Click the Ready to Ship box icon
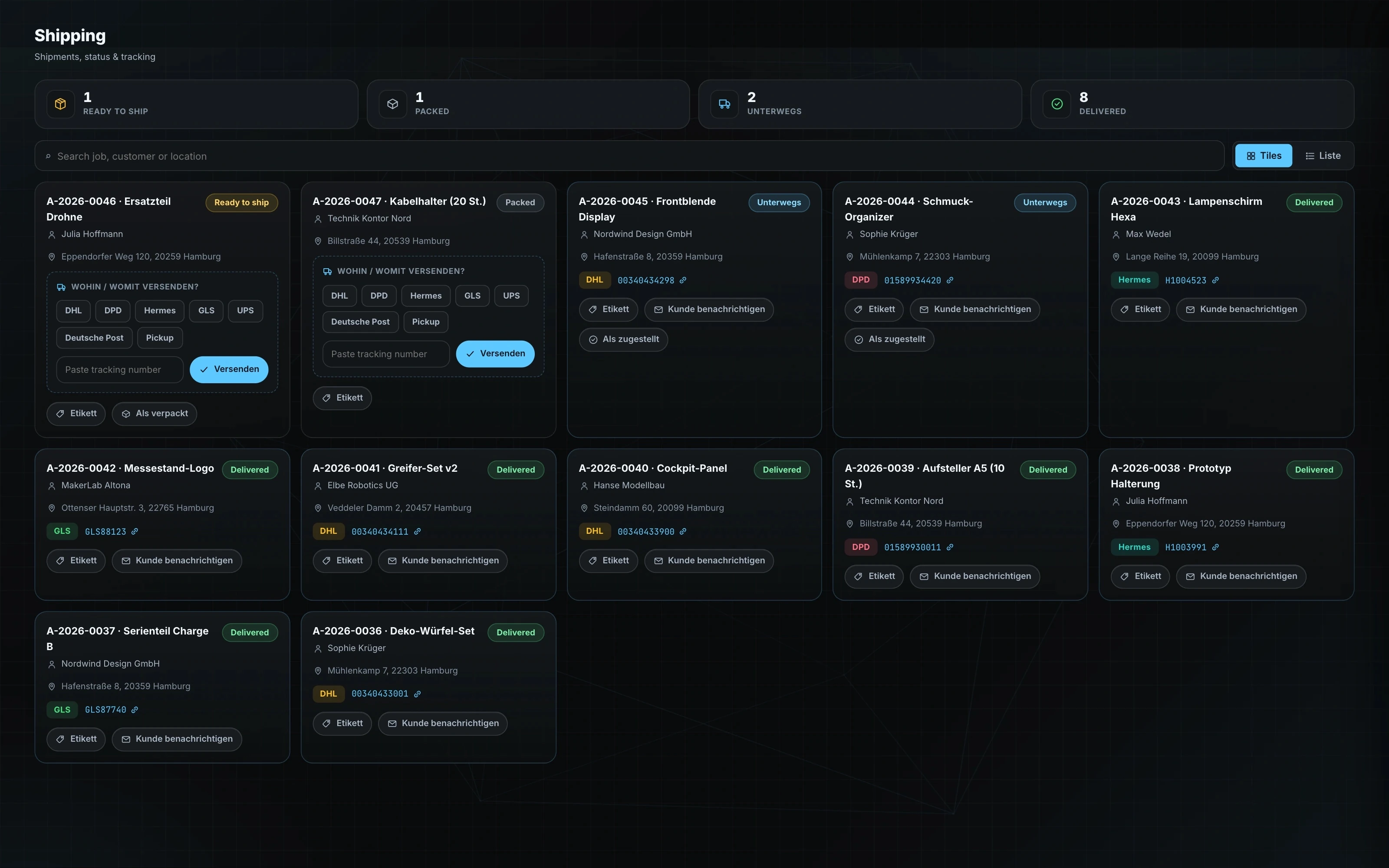 tap(60, 104)
